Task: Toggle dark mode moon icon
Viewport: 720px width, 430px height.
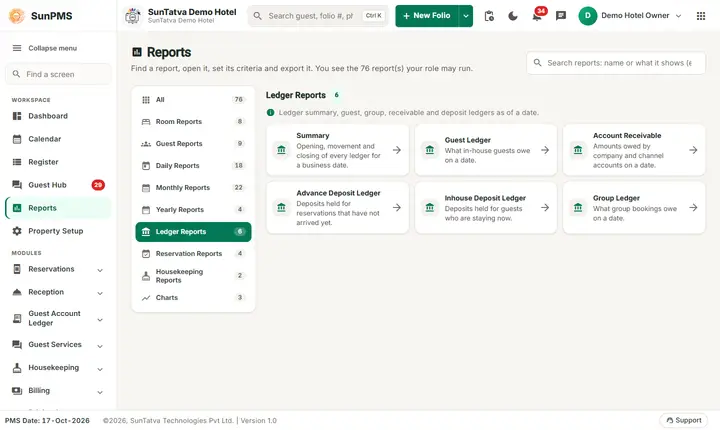Action: coord(513,16)
